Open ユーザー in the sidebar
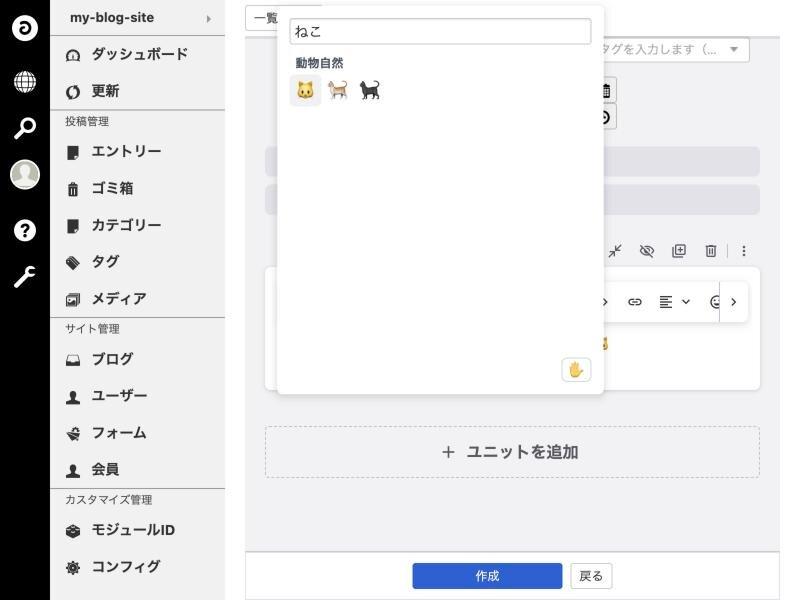Image resolution: width=800 pixels, height=600 pixels. (138, 396)
